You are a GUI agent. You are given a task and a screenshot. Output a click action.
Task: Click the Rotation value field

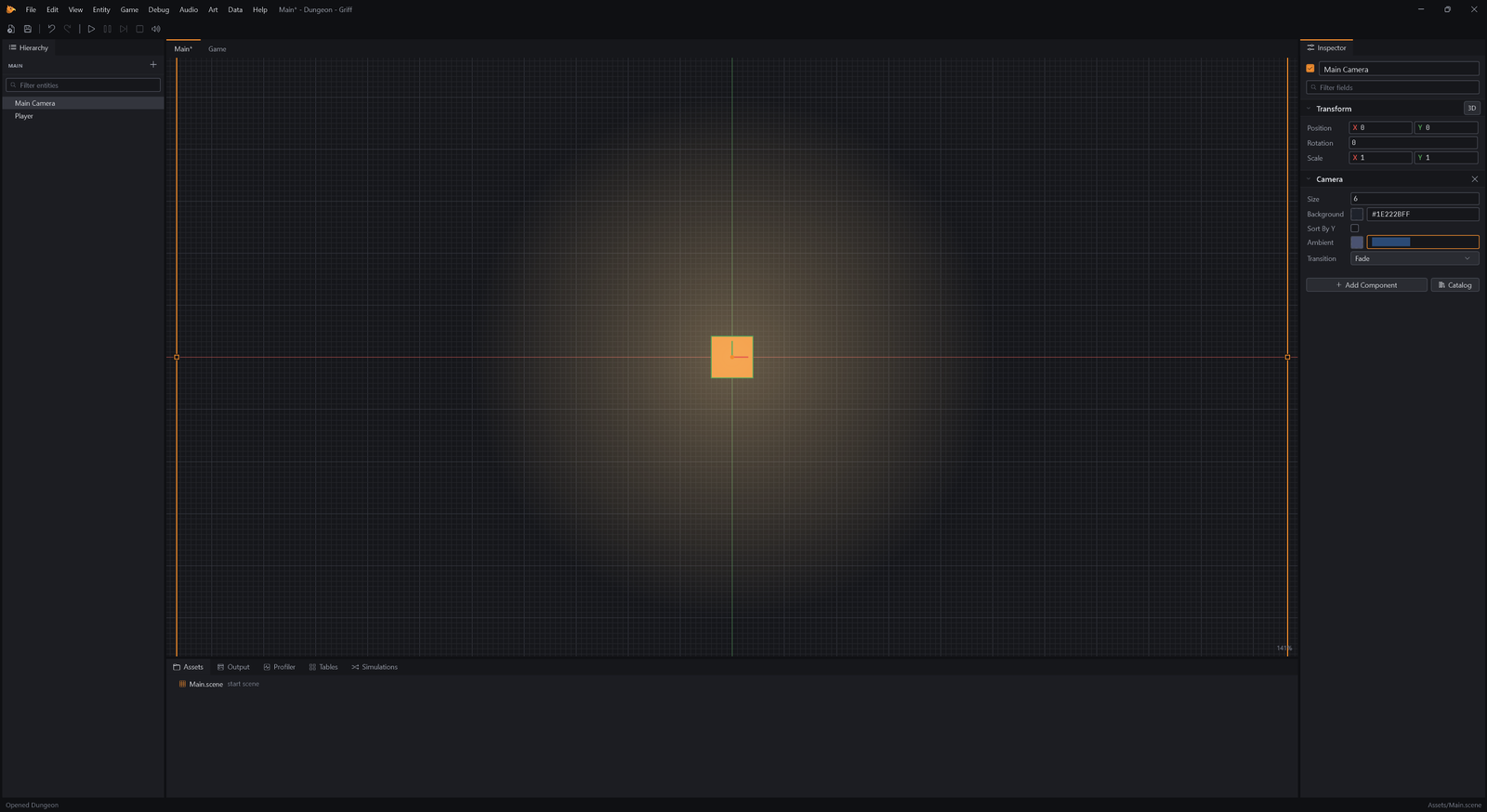pos(1413,143)
